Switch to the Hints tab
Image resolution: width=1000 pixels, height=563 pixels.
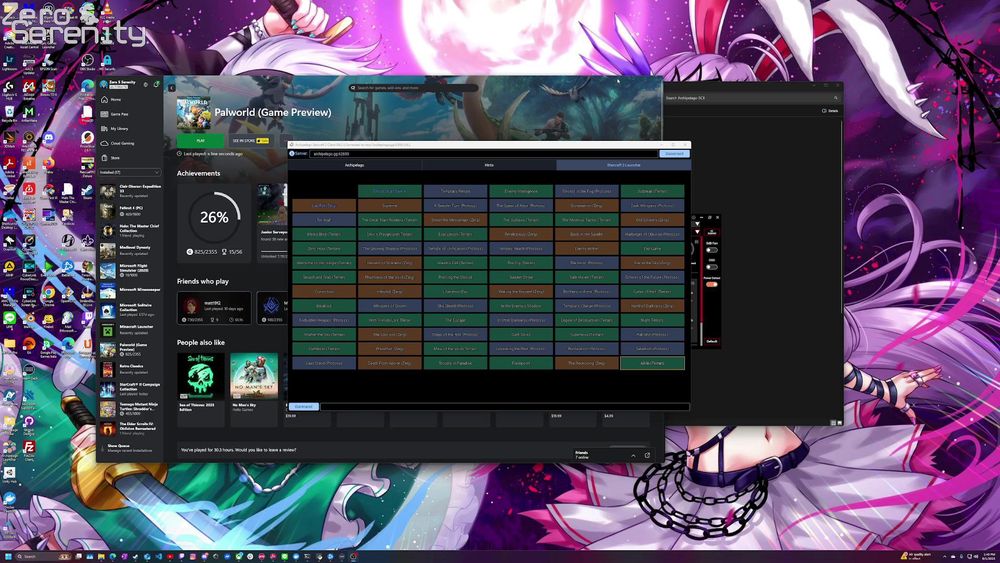489,165
